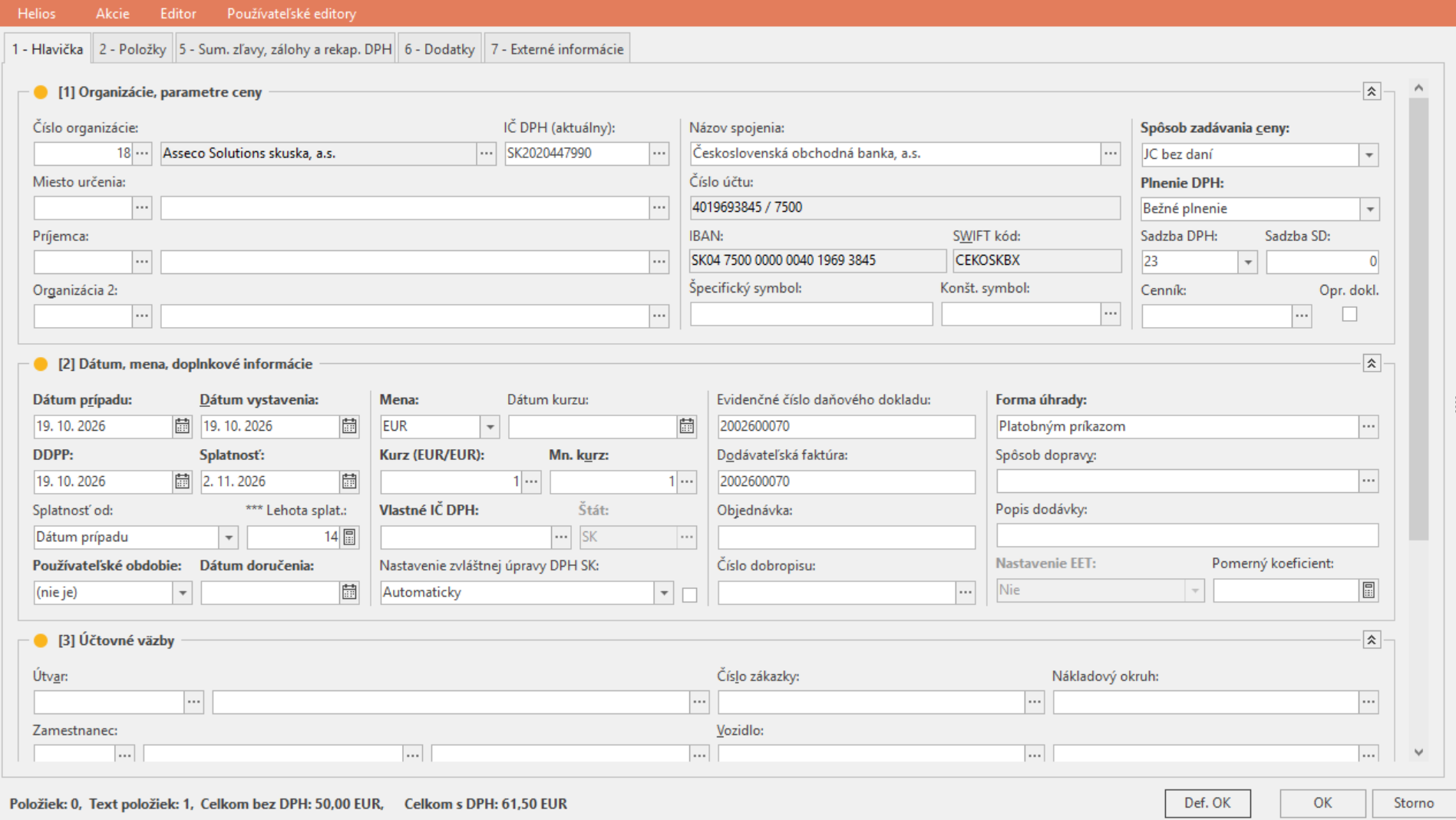Open calculator for Lehota splat. field
This screenshot has width=1456, height=820.
[x=349, y=537]
